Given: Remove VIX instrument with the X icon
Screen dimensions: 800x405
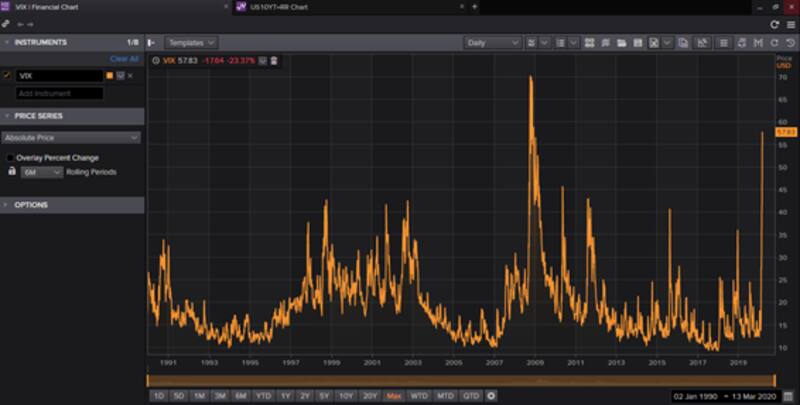Looking at the screenshot, I should pyautogui.click(x=130, y=76).
